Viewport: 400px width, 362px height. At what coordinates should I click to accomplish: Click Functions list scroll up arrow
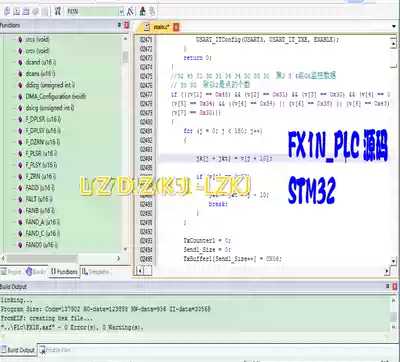[125, 39]
